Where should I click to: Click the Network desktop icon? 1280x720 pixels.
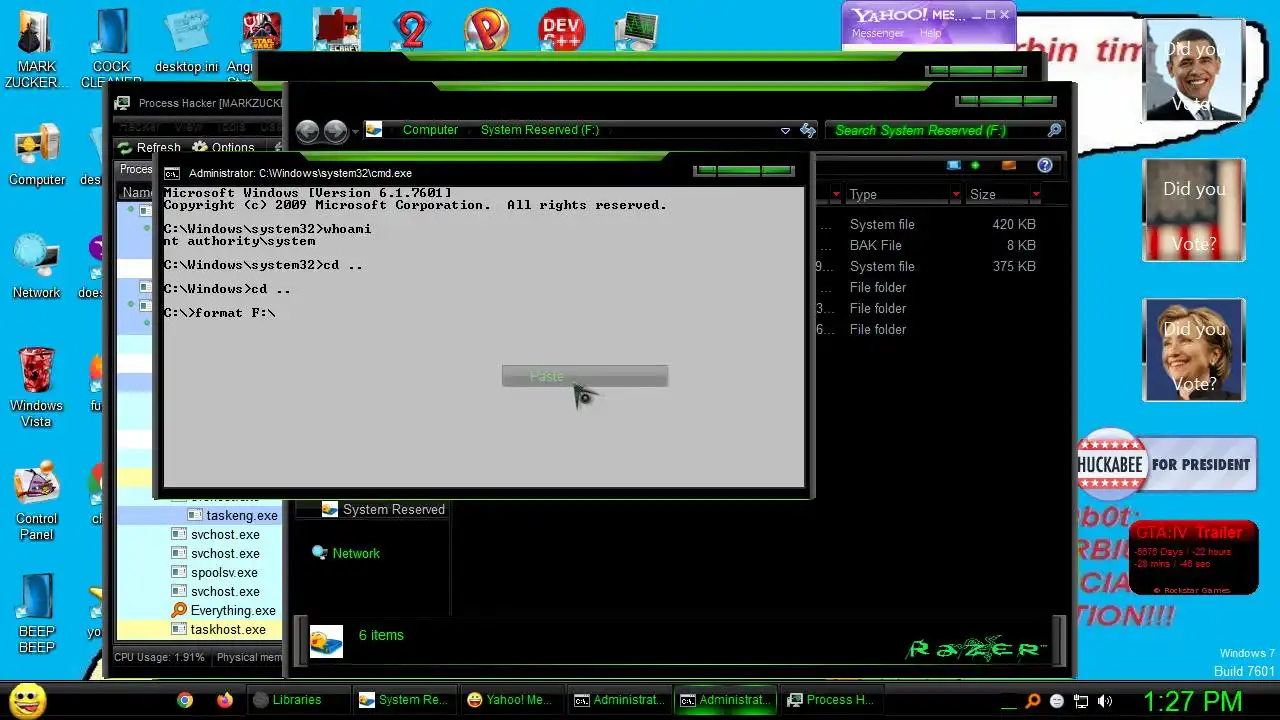pyautogui.click(x=37, y=267)
